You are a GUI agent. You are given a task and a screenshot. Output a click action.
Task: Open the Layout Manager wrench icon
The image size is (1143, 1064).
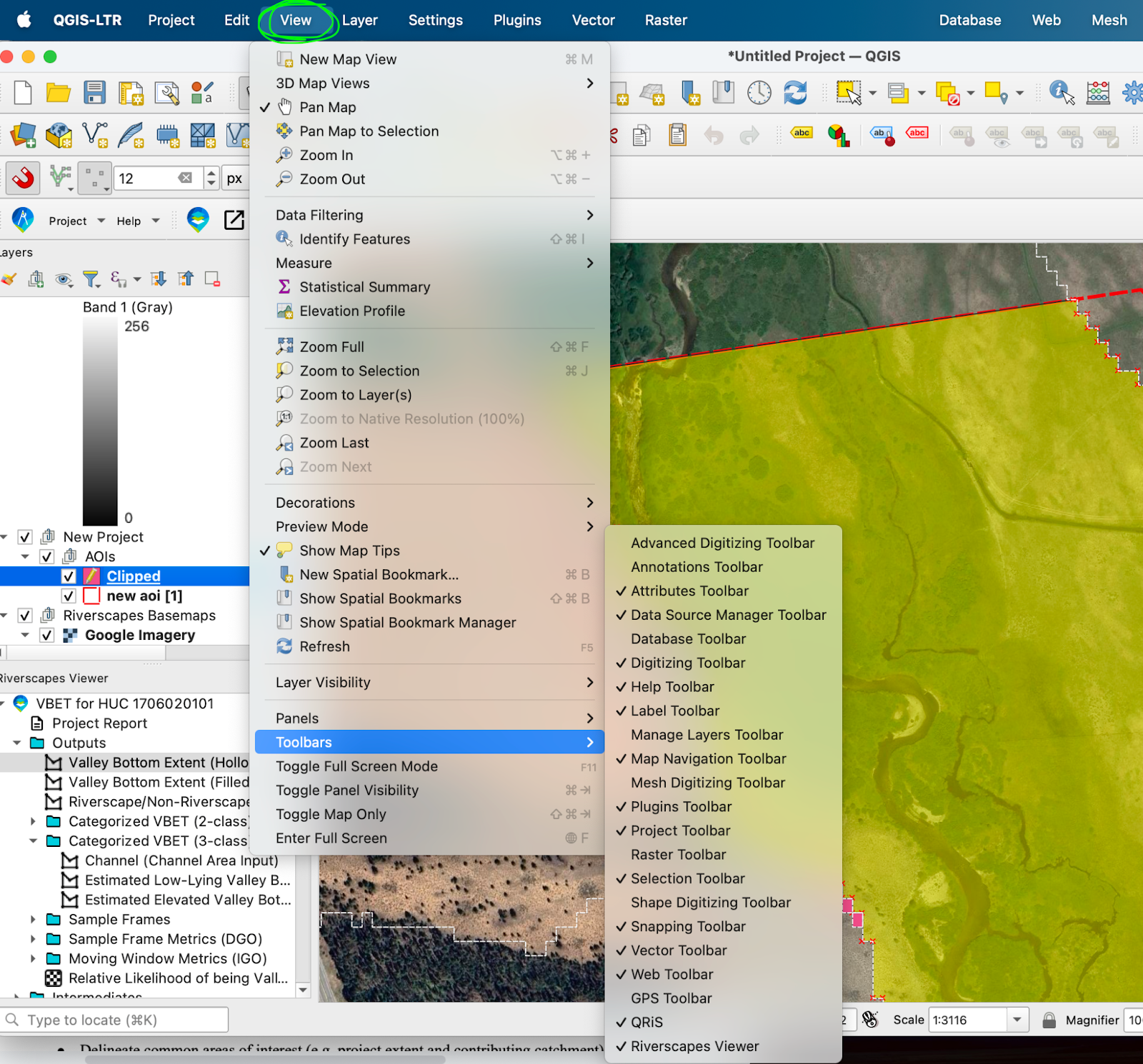click(167, 93)
